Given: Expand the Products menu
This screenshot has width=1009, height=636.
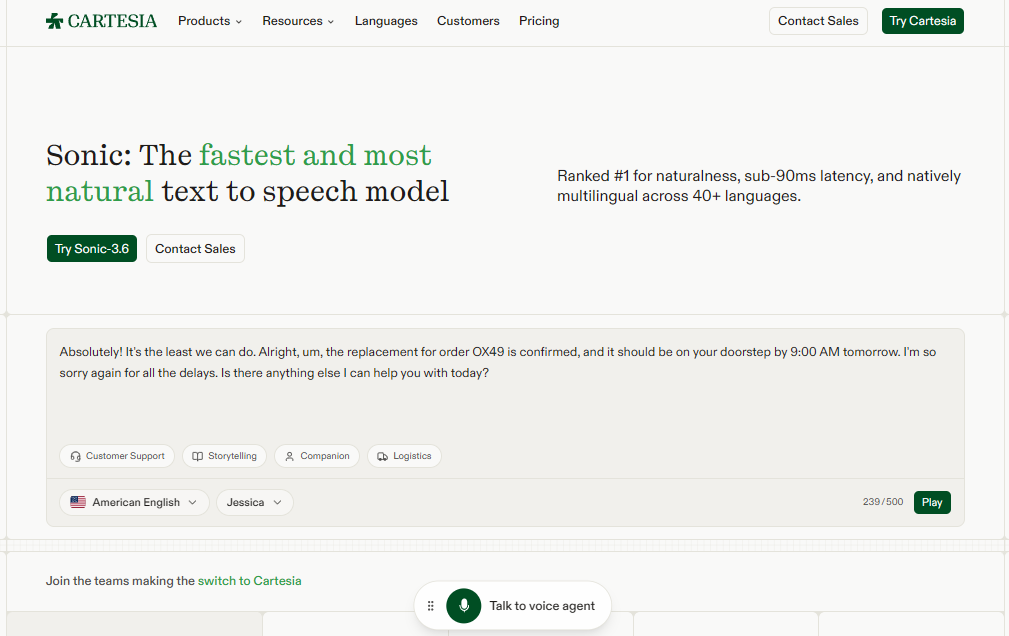Looking at the screenshot, I should 210,21.
